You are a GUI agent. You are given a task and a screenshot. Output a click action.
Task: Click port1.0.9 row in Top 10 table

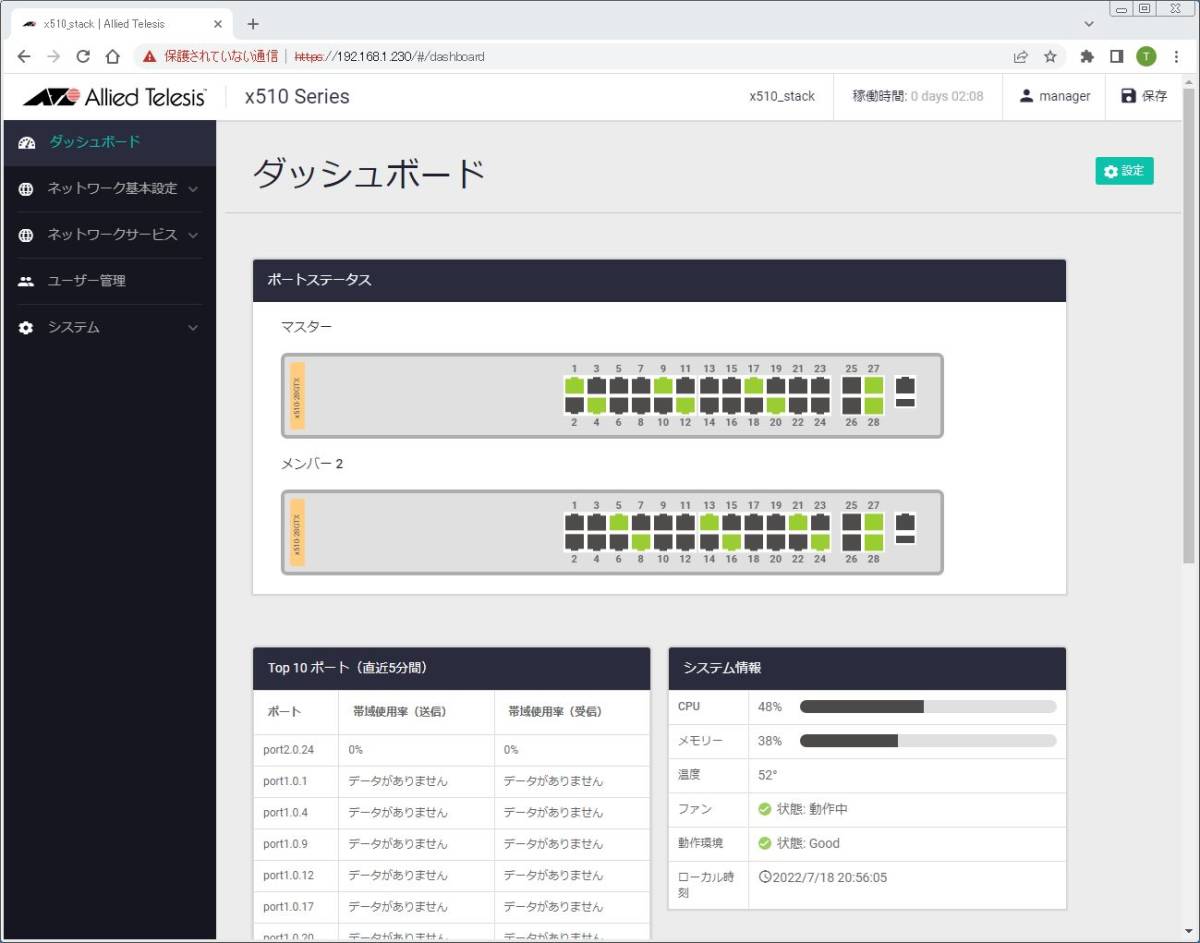point(452,844)
